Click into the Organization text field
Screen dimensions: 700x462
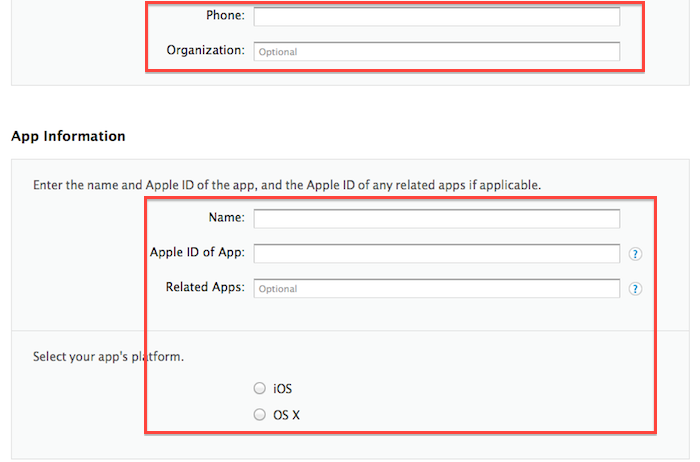pos(437,51)
